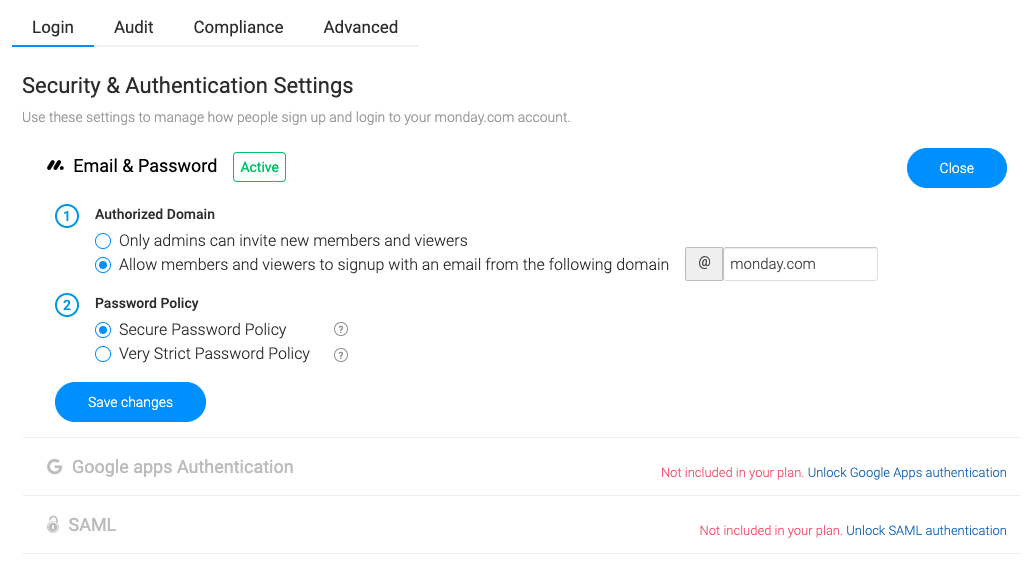The height and width of the screenshot is (572, 1028).
Task: Open the Compliance tab
Action: coord(239,27)
